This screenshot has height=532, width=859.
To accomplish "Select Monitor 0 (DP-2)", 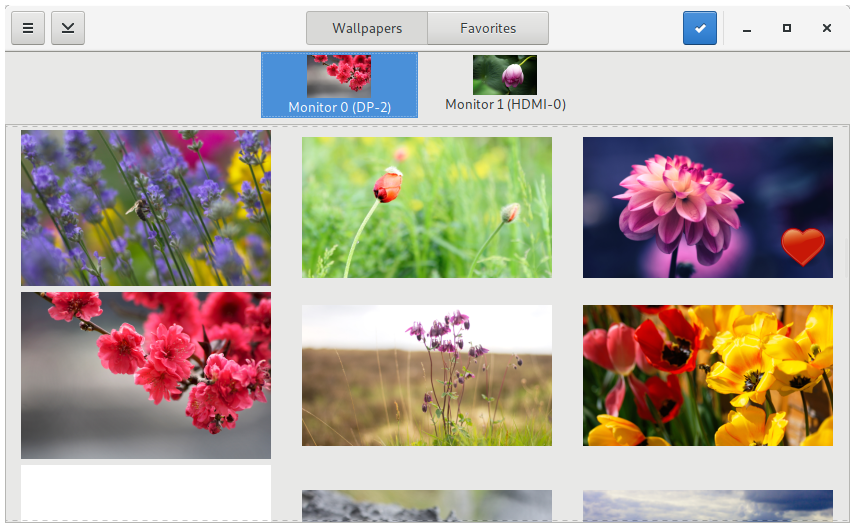I will coord(339,85).
